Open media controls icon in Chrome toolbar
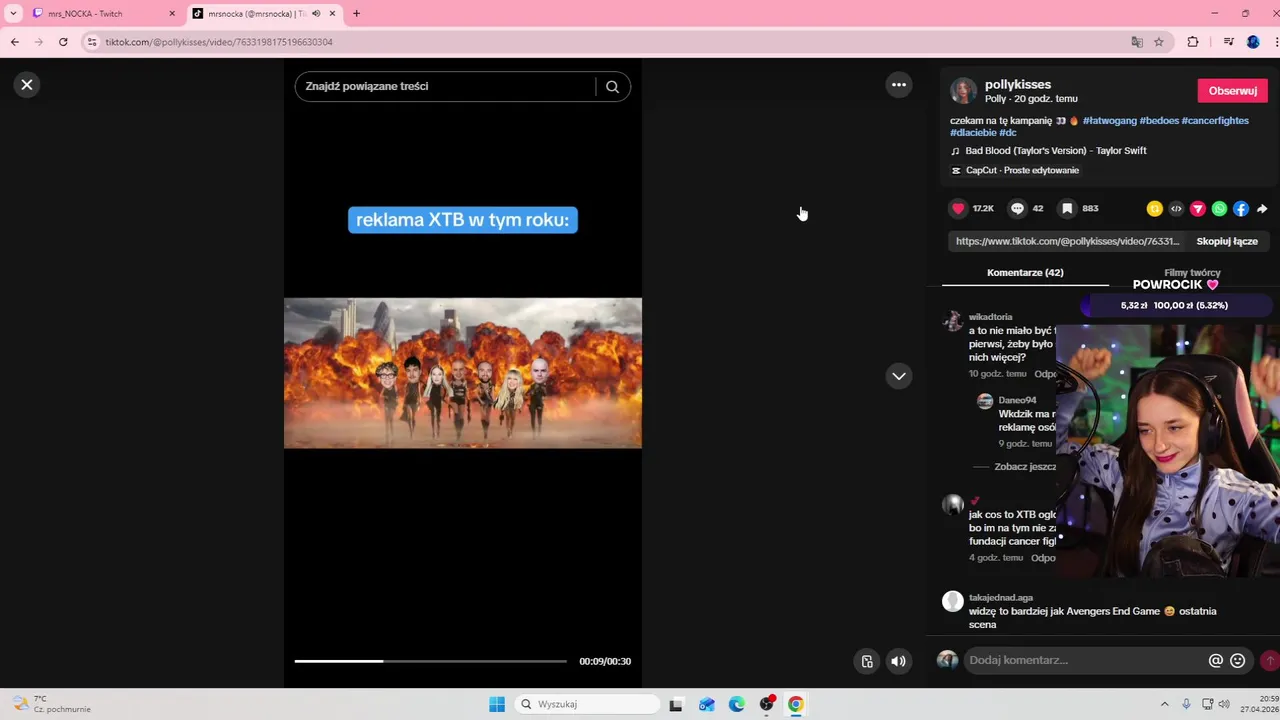Screen dimensions: 1280x720 pyautogui.click(x=1228, y=42)
